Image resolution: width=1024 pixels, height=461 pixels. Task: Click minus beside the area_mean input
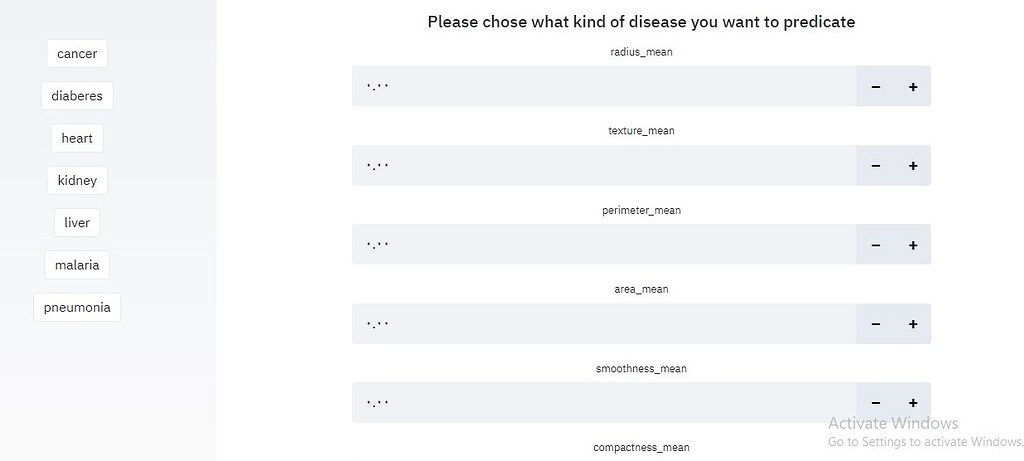click(x=875, y=324)
